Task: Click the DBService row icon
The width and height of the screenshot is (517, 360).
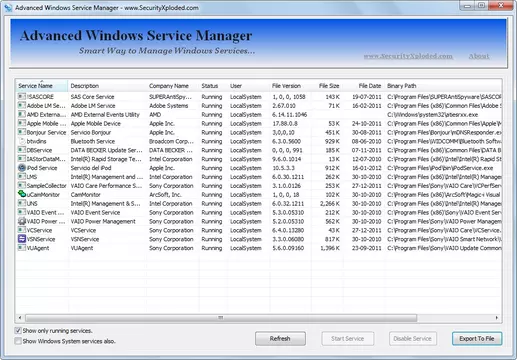Action: point(22,150)
